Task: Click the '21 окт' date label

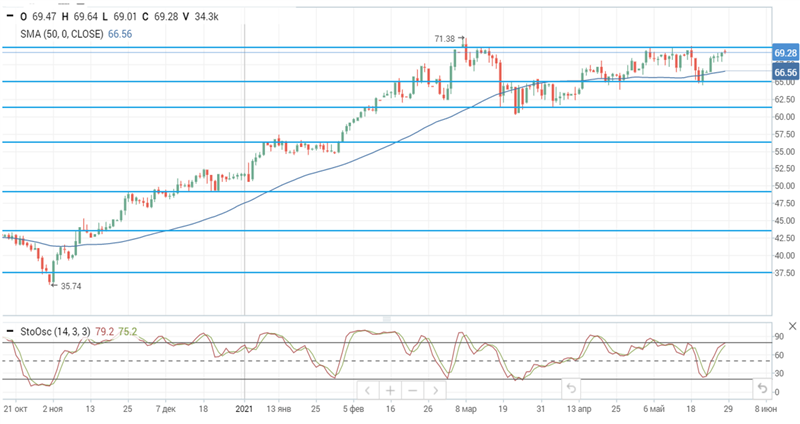Action: (x=15, y=409)
